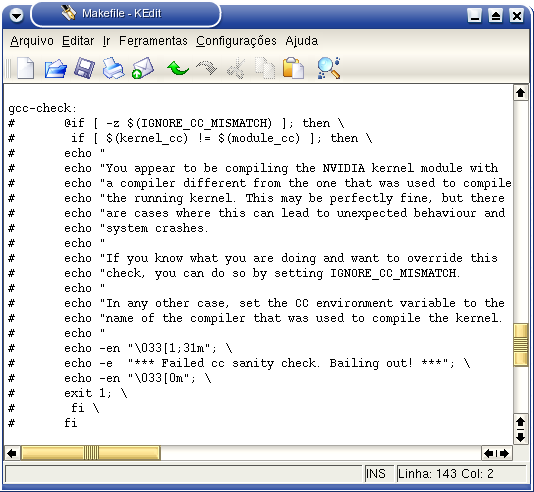Create a new document with the blank page icon
Image resolution: width=534 pixels, height=492 pixels.
26,68
